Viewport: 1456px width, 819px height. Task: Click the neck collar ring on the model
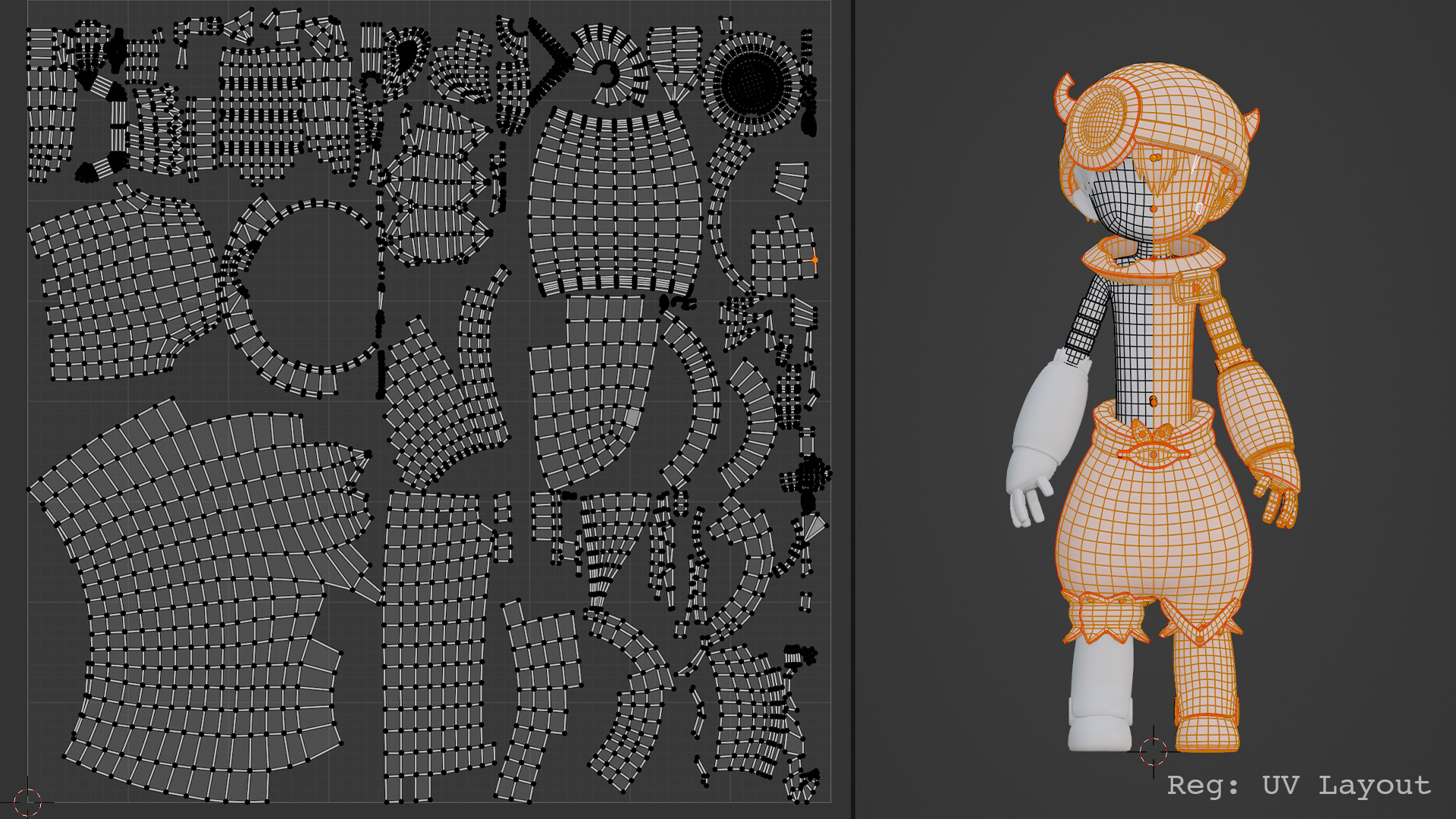pyautogui.click(x=1152, y=259)
